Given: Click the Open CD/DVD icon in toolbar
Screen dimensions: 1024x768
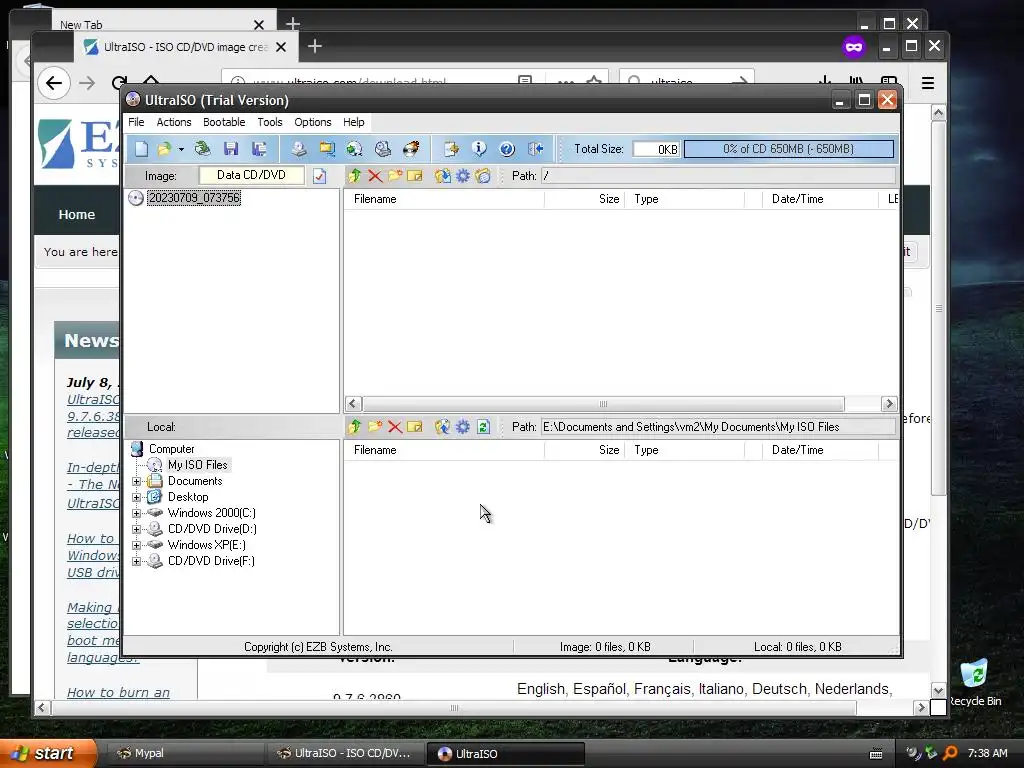Looking at the screenshot, I should click(202, 149).
